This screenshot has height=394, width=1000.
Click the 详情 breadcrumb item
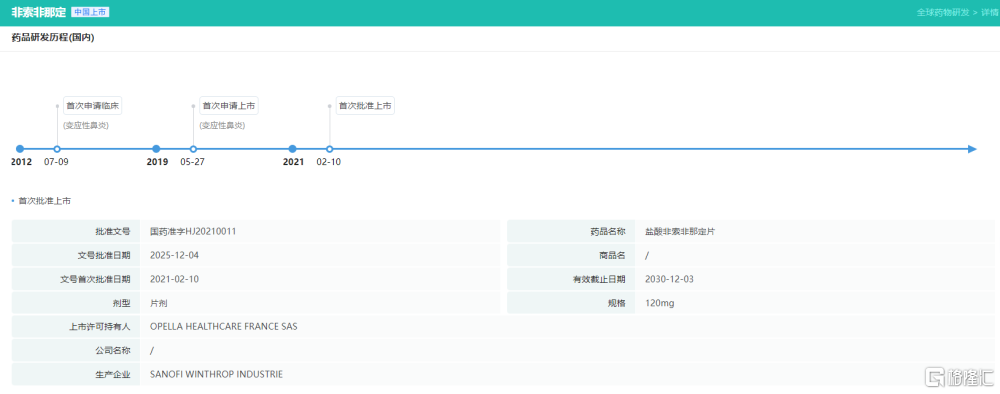[990, 12]
